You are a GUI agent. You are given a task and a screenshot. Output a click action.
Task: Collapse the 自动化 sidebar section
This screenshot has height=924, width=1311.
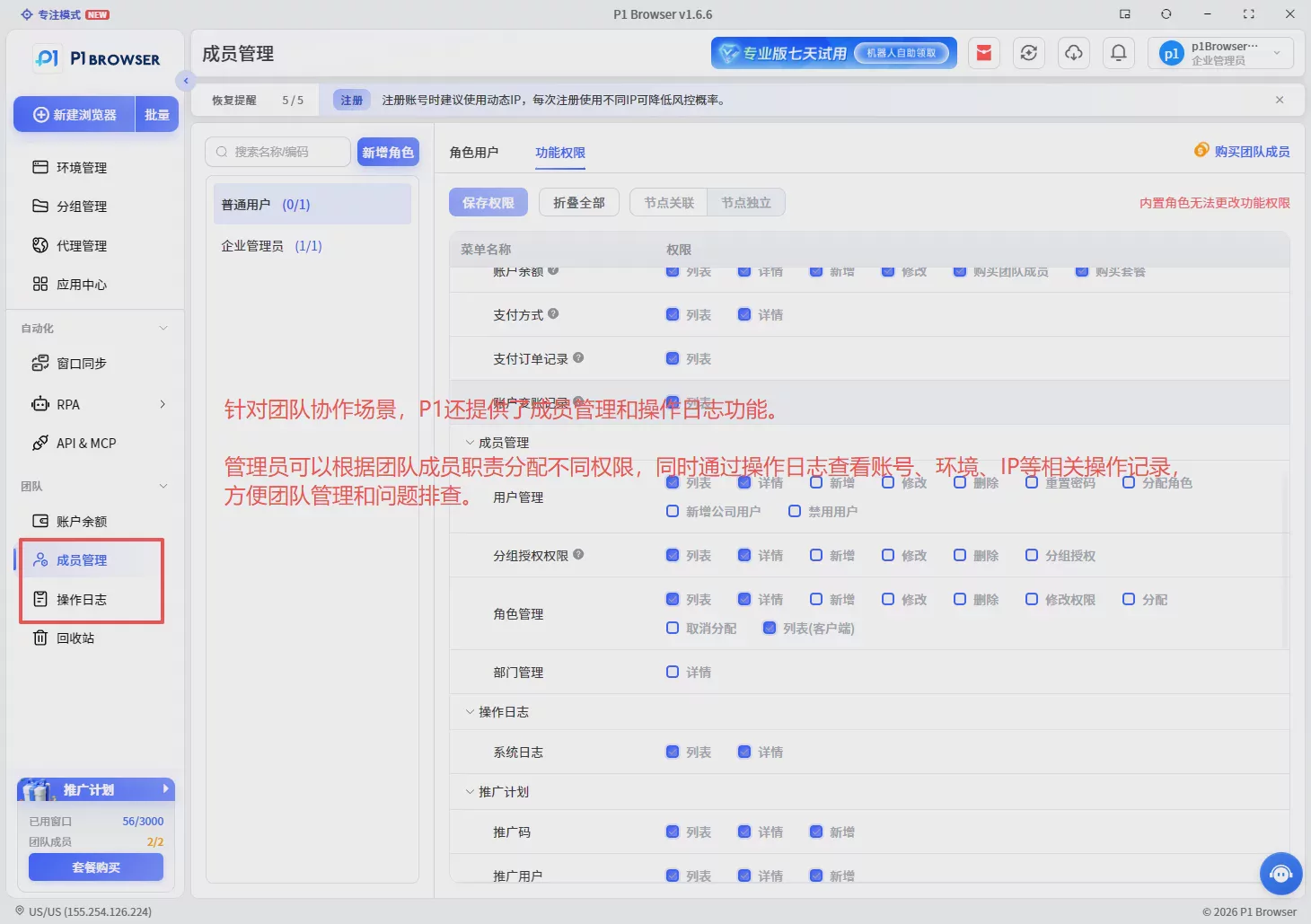point(163,328)
